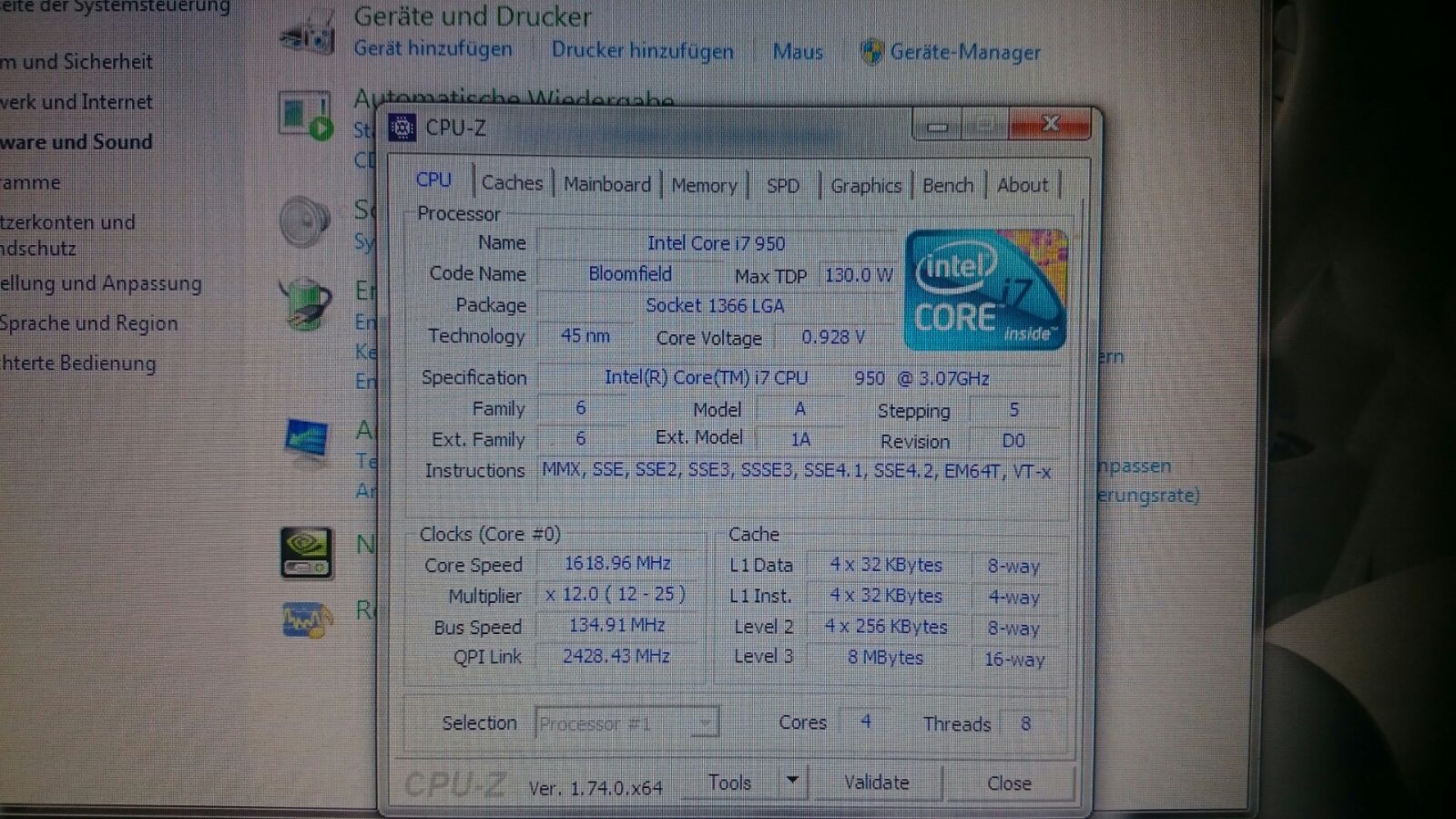This screenshot has width=1456, height=819.
Task: Select 'hterte Bedienung' in sidebar
Action: tap(78, 363)
